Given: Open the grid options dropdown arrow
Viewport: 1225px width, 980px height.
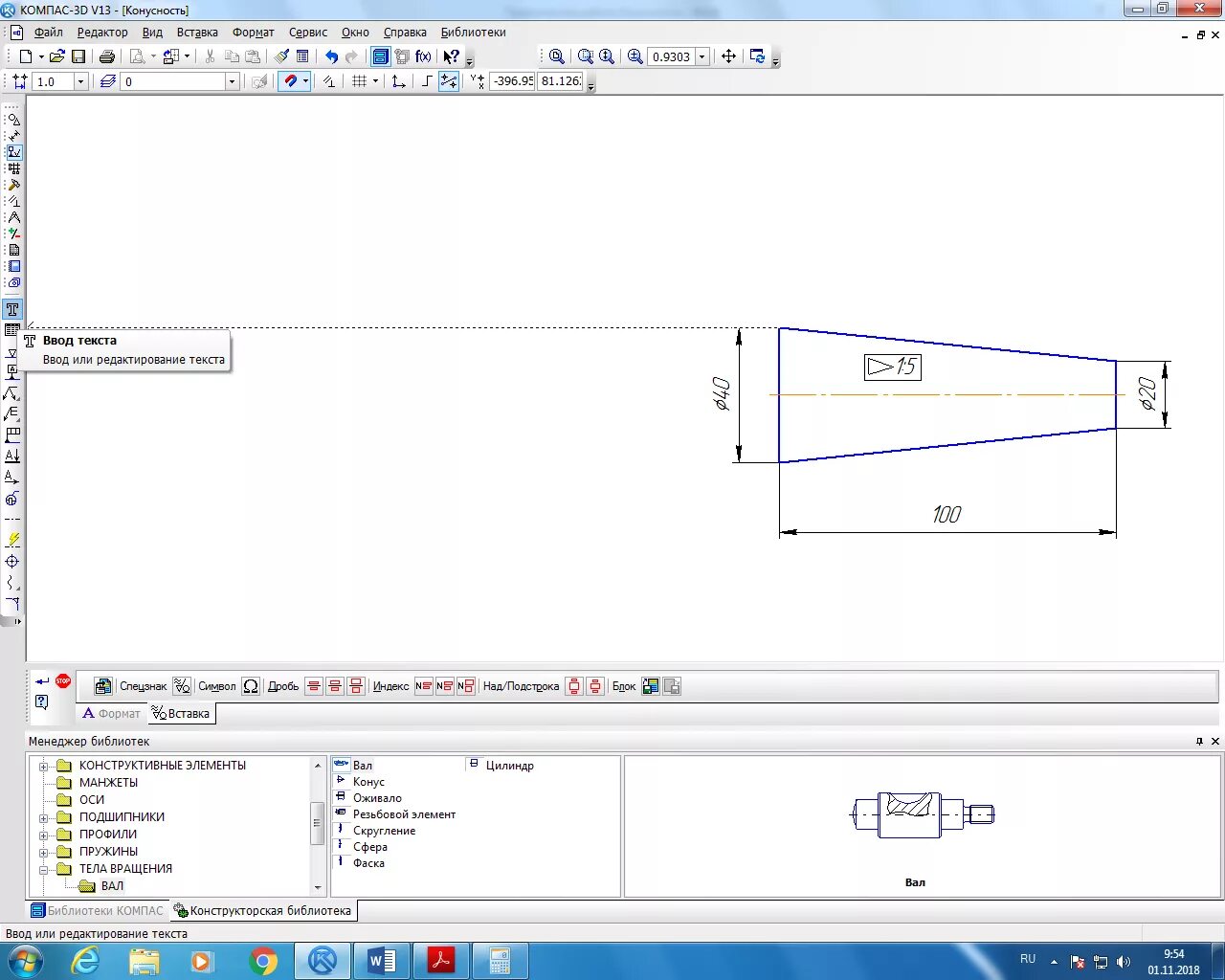Looking at the screenshot, I should [375, 81].
